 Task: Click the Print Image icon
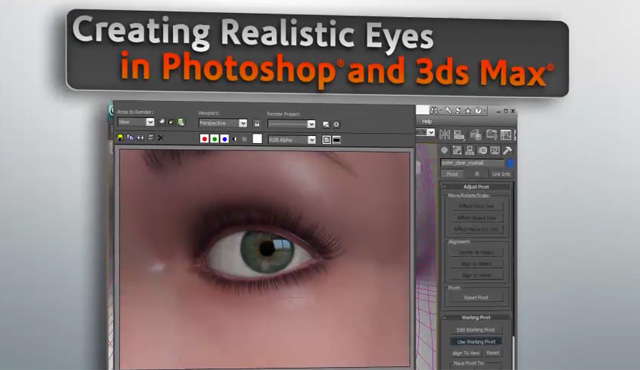point(151,137)
